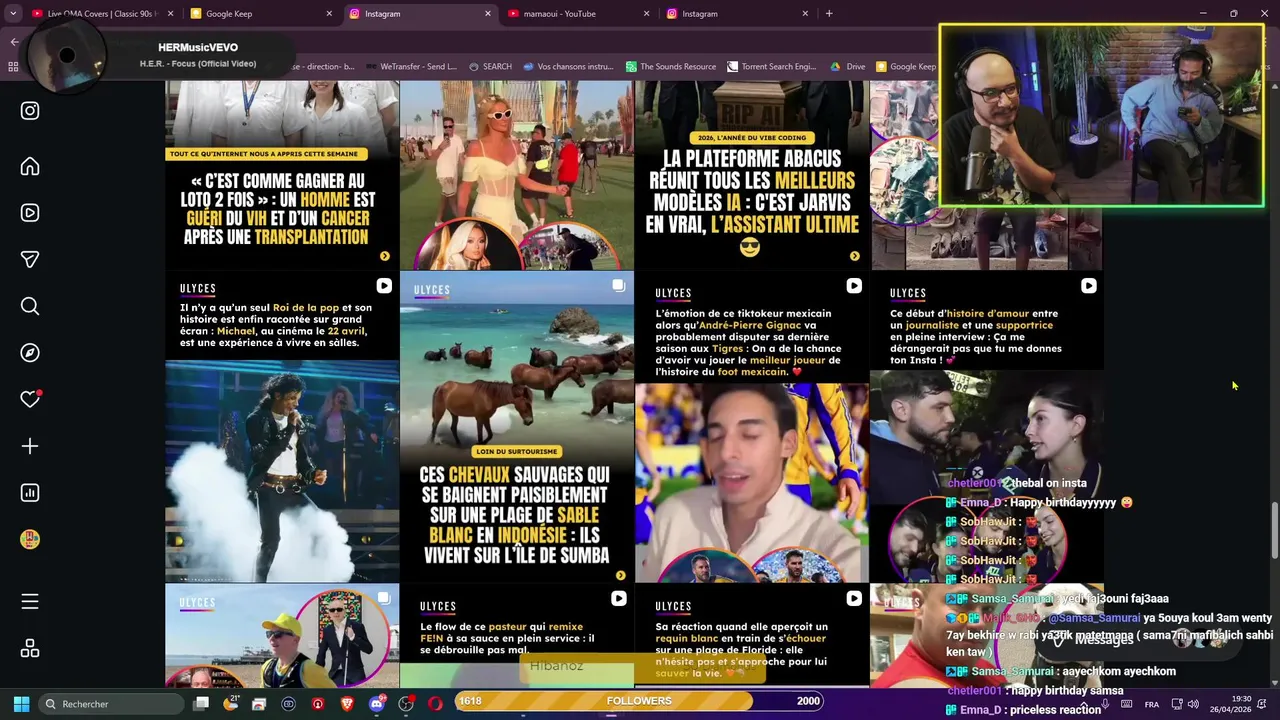Close the Google Keep tab
This screenshot has width=1280, height=720.
(329, 13)
